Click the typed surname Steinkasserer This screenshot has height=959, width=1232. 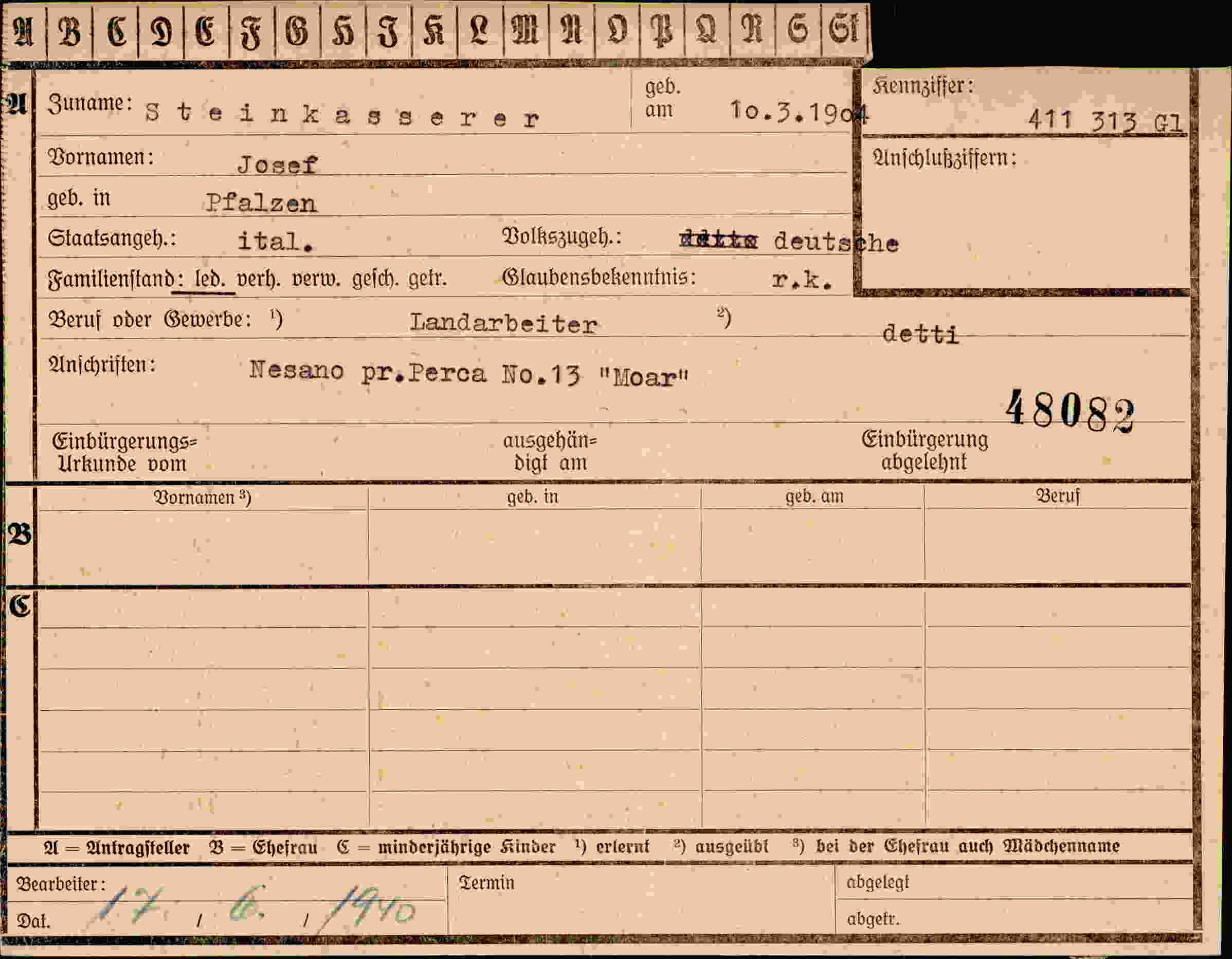(x=342, y=116)
